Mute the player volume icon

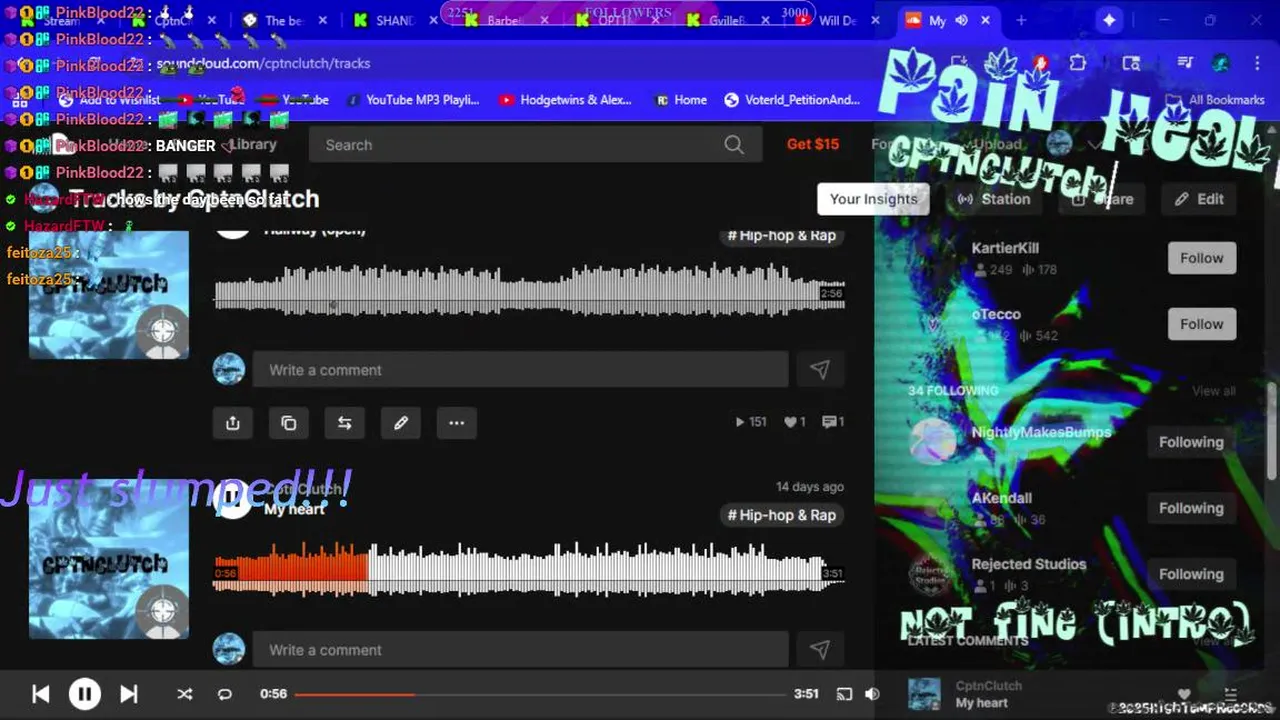(872, 694)
